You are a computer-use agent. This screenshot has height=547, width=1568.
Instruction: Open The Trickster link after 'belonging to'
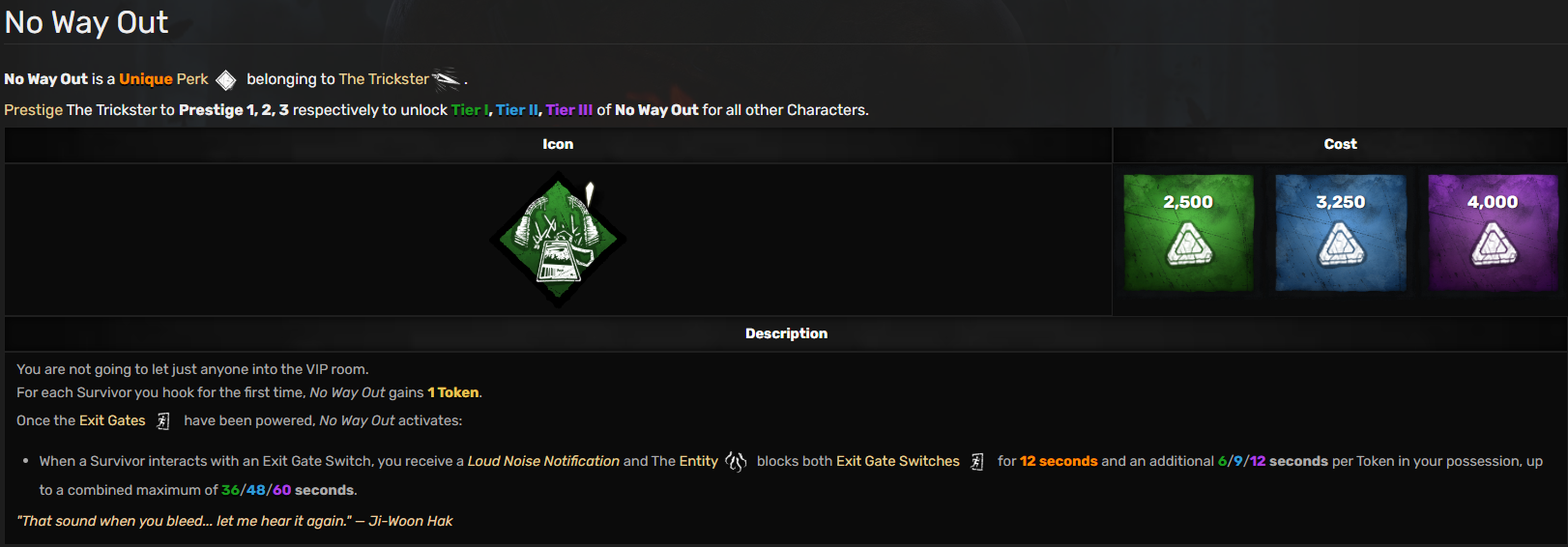coord(384,79)
